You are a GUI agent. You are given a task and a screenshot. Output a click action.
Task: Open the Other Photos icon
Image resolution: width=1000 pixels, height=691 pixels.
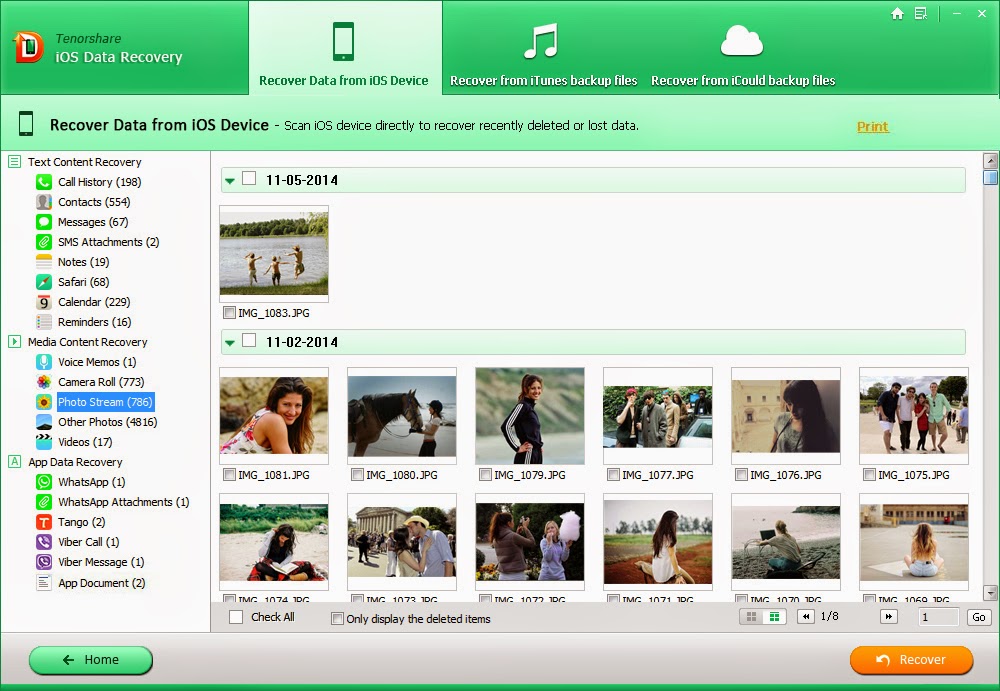click(x=44, y=422)
